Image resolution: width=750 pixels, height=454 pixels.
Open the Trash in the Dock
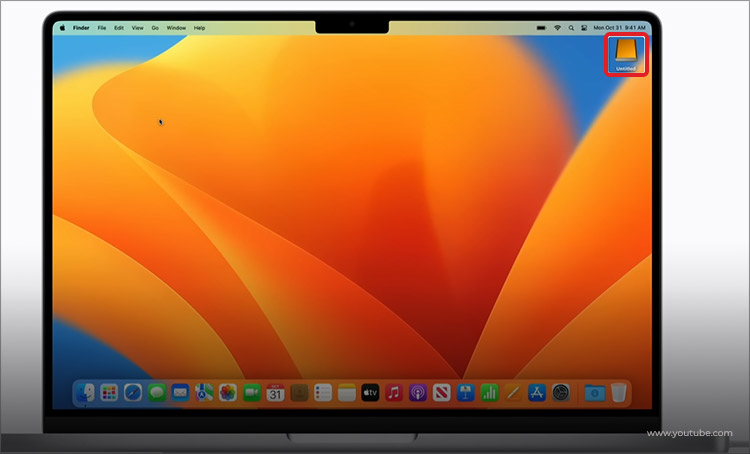point(618,393)
